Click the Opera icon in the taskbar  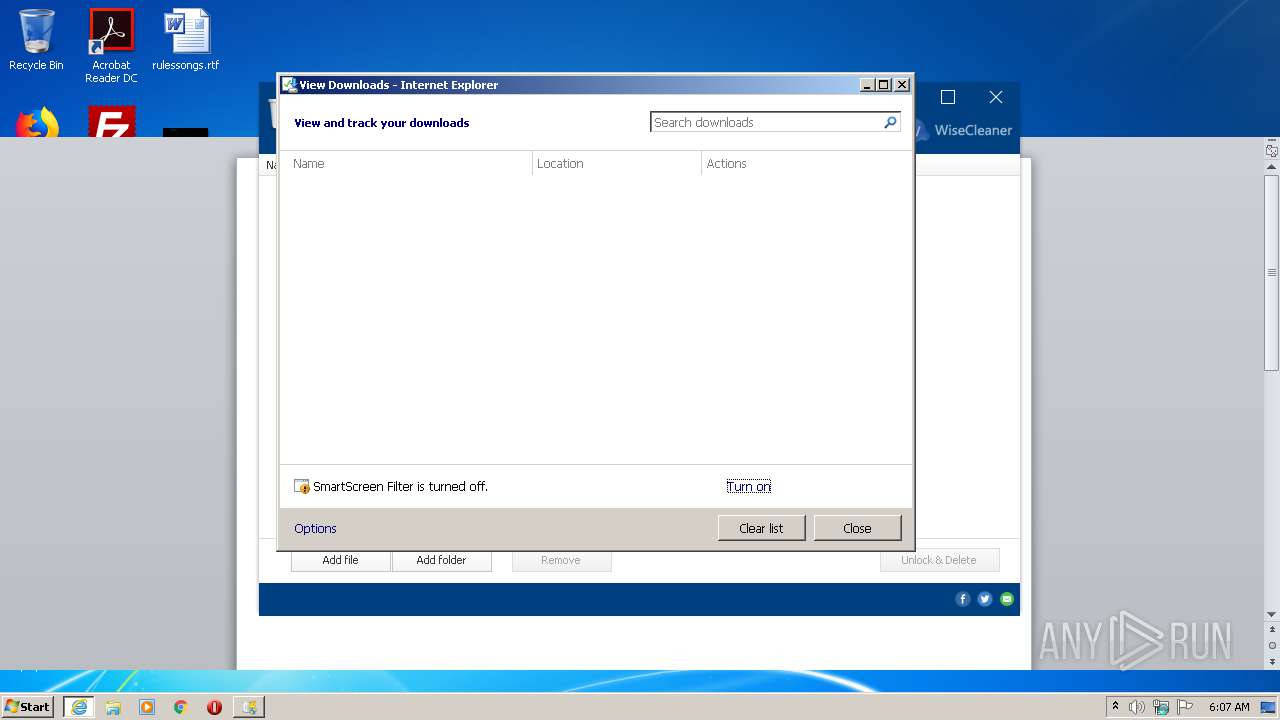(214, 707)
